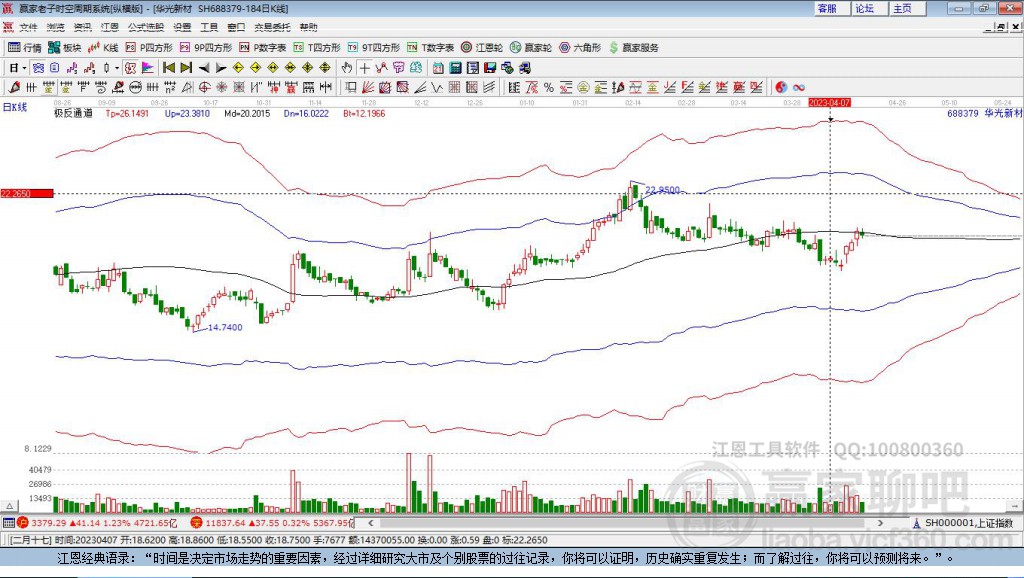The width and height of the screenshot is (1024, 578).
Task: Open the calculator icon
Action: pyautogui.click(x=455, y=68)
